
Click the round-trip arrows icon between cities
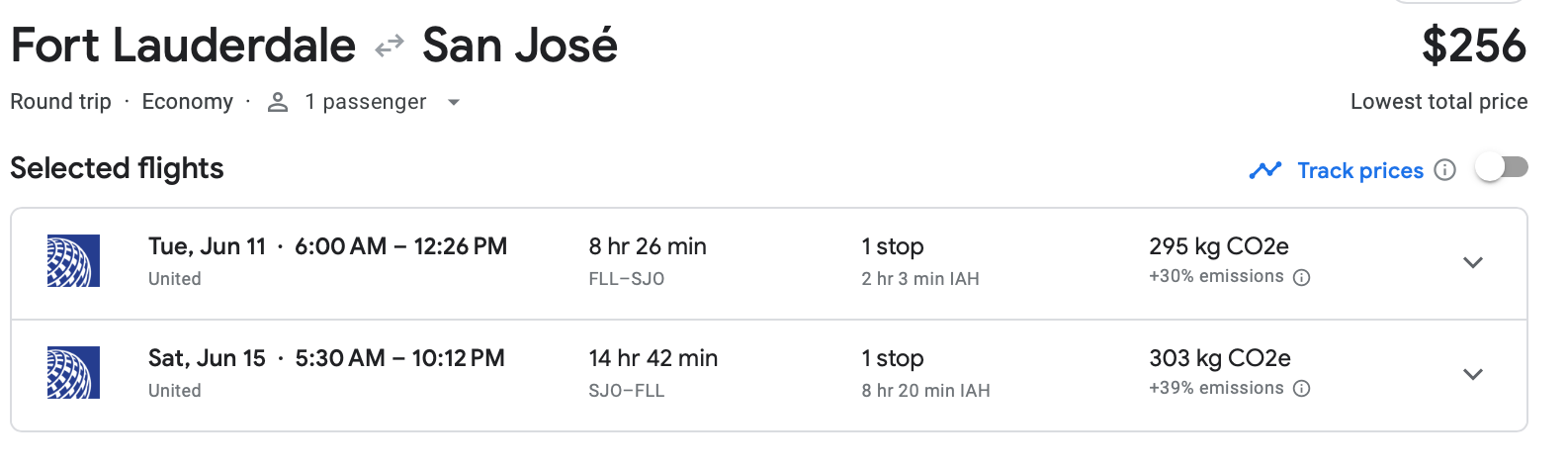point(390,46)
